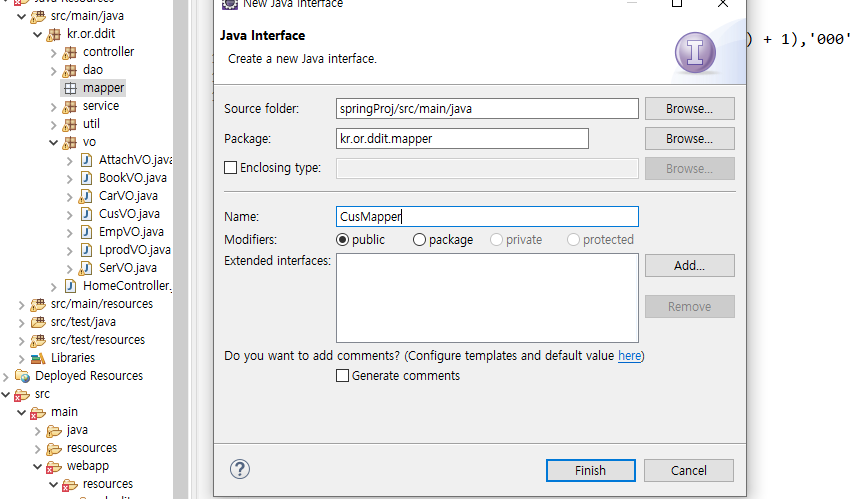Select mapper package label in tree
The height and width of the screenshot is (499, 853).
point(103,88)
